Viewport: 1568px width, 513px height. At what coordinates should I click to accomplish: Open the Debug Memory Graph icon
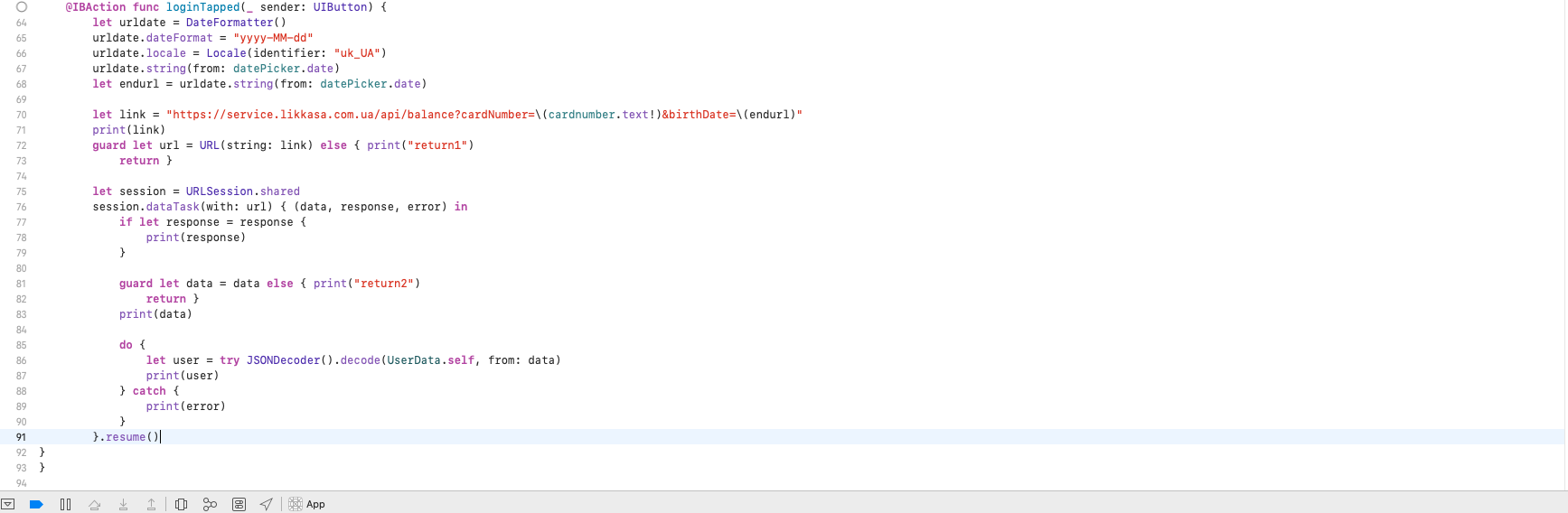[210, 504]
